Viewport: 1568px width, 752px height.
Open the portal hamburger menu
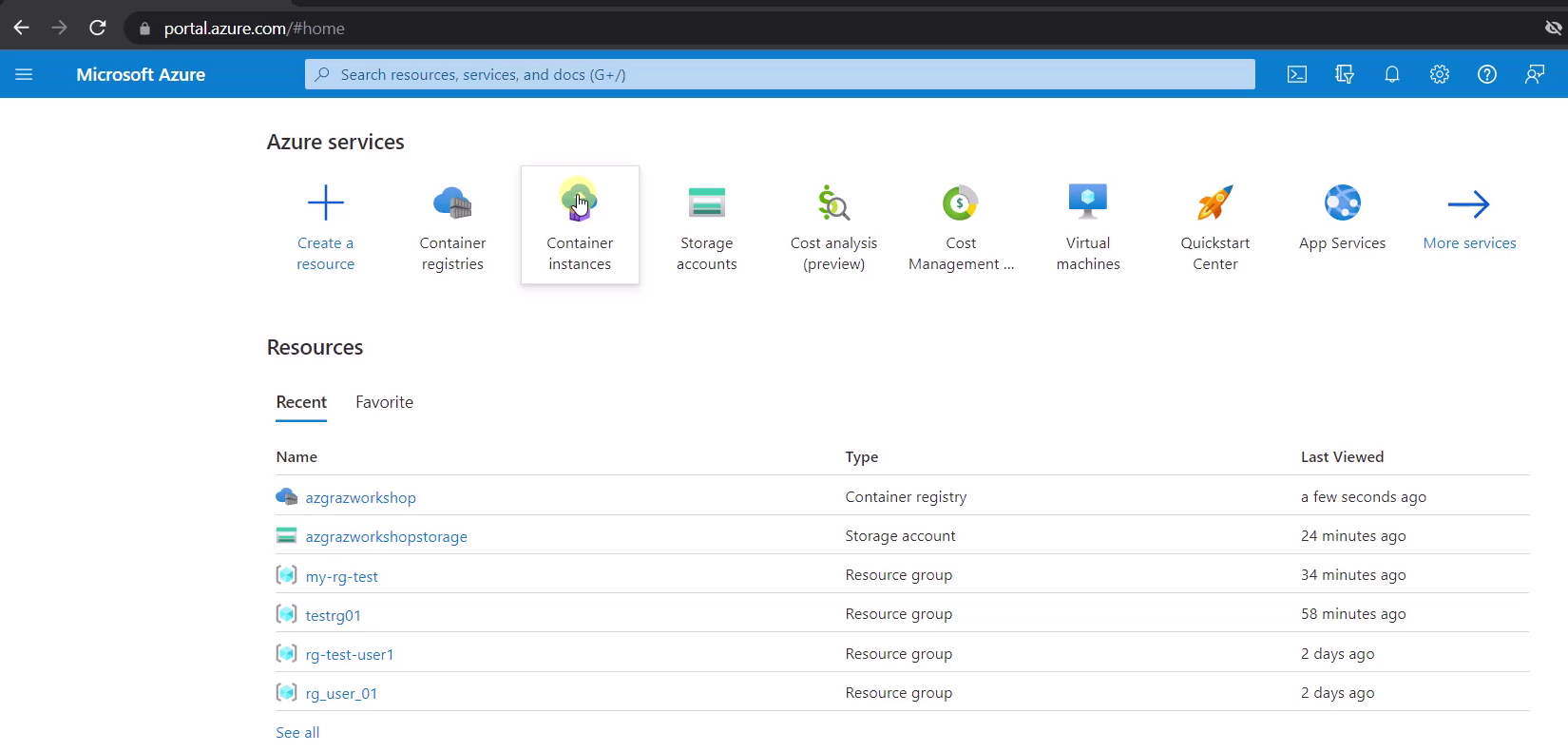24,74
